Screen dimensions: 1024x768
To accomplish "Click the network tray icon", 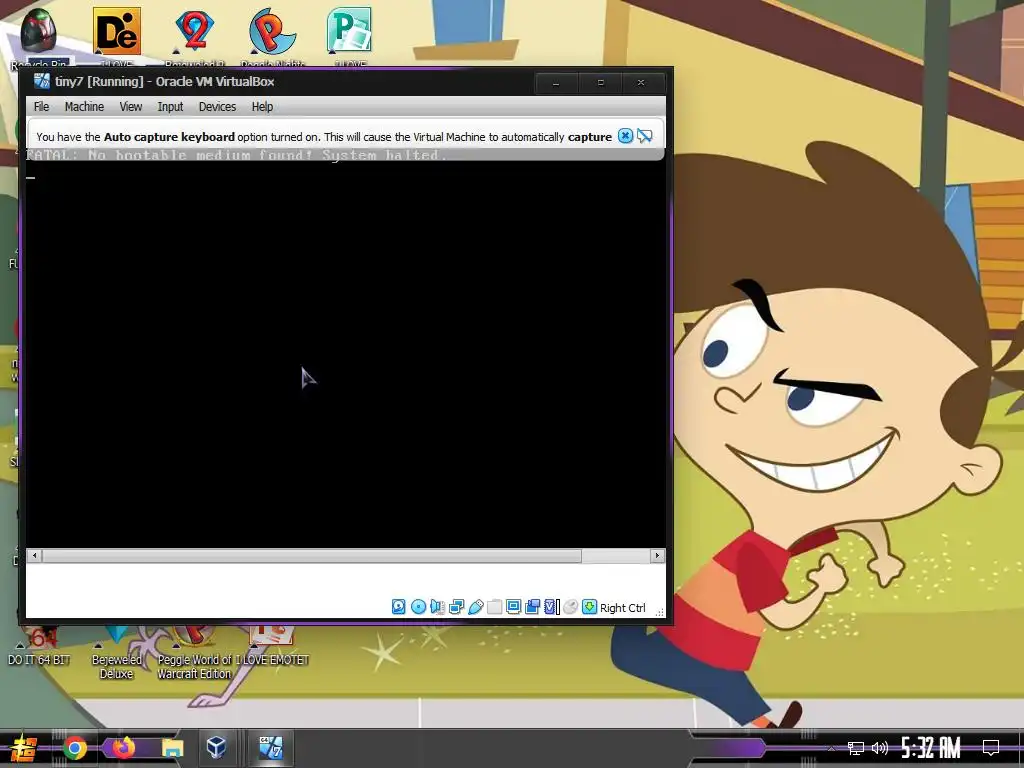I will point(856,748).
